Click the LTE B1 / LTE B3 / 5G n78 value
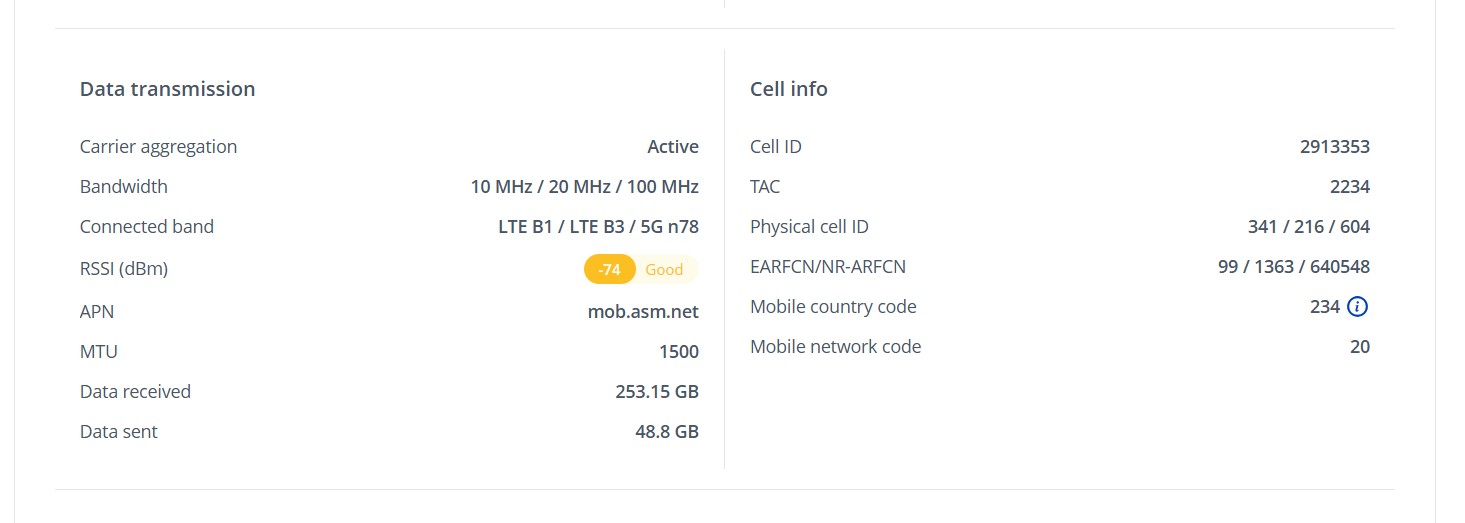This screenshot has height=523, width=1465. click(x=598, y=227)
